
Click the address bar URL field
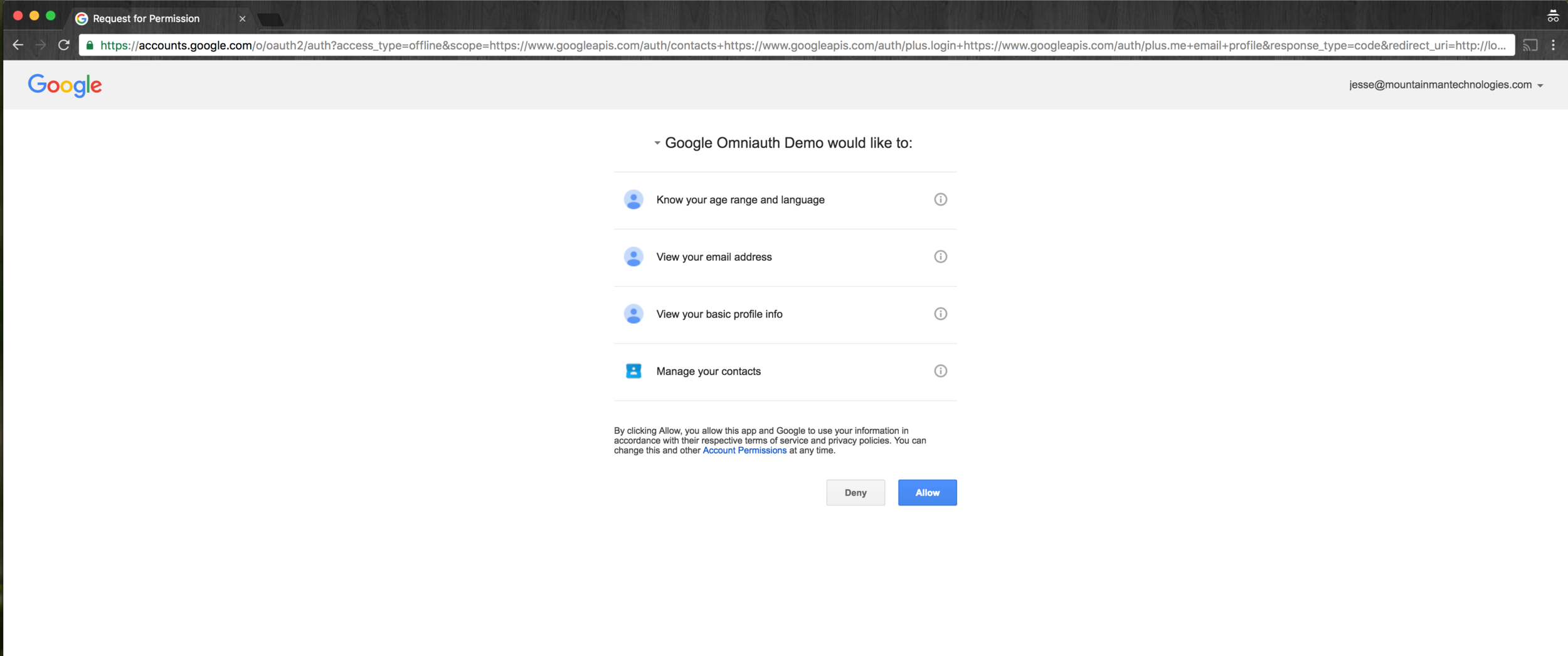pyautogui.click(x=797, y=45)
